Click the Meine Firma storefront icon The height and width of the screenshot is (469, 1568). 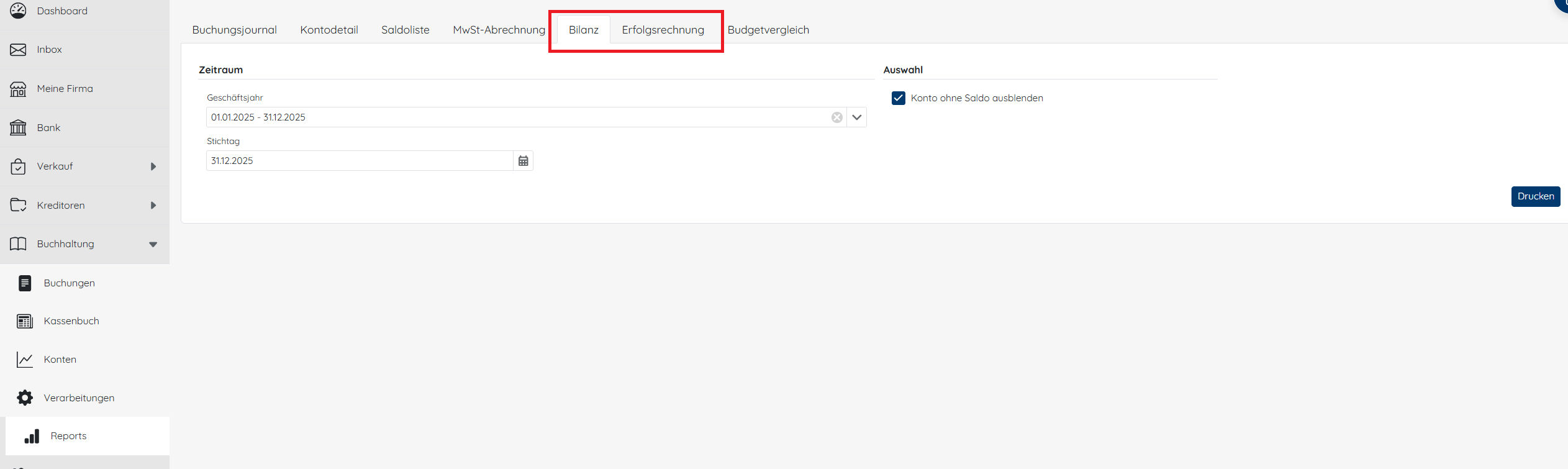coord(18,89)
